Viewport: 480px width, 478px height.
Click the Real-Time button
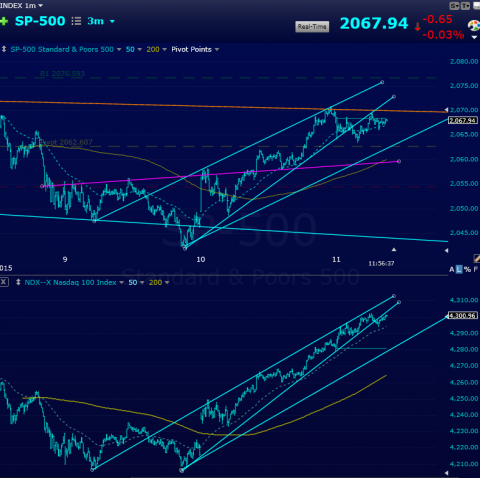pos(312,27)
